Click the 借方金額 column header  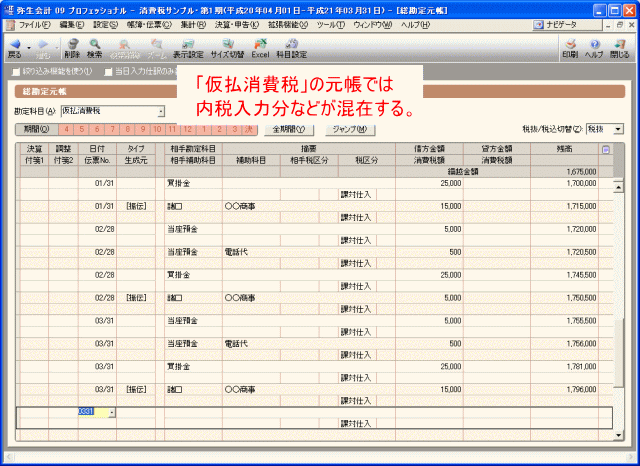pos(429,149)
